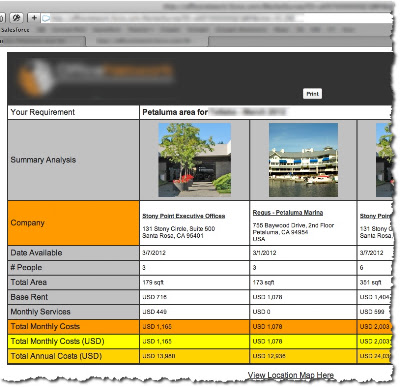Click 'Petaluma area for' heading text
400x387 pixels.
(x=175, y=112)
